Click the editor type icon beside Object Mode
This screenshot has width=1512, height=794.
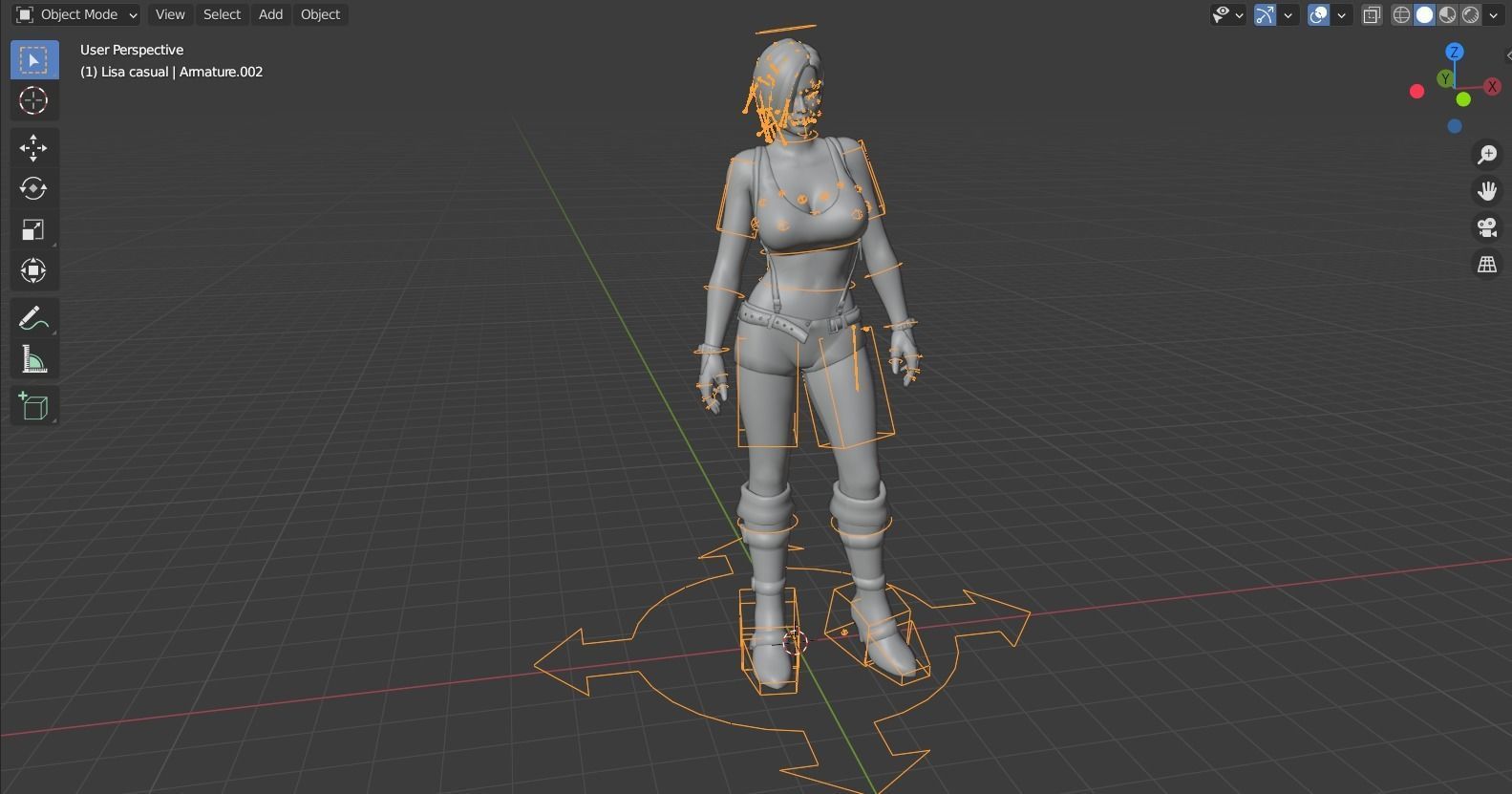tap(24, 14)
